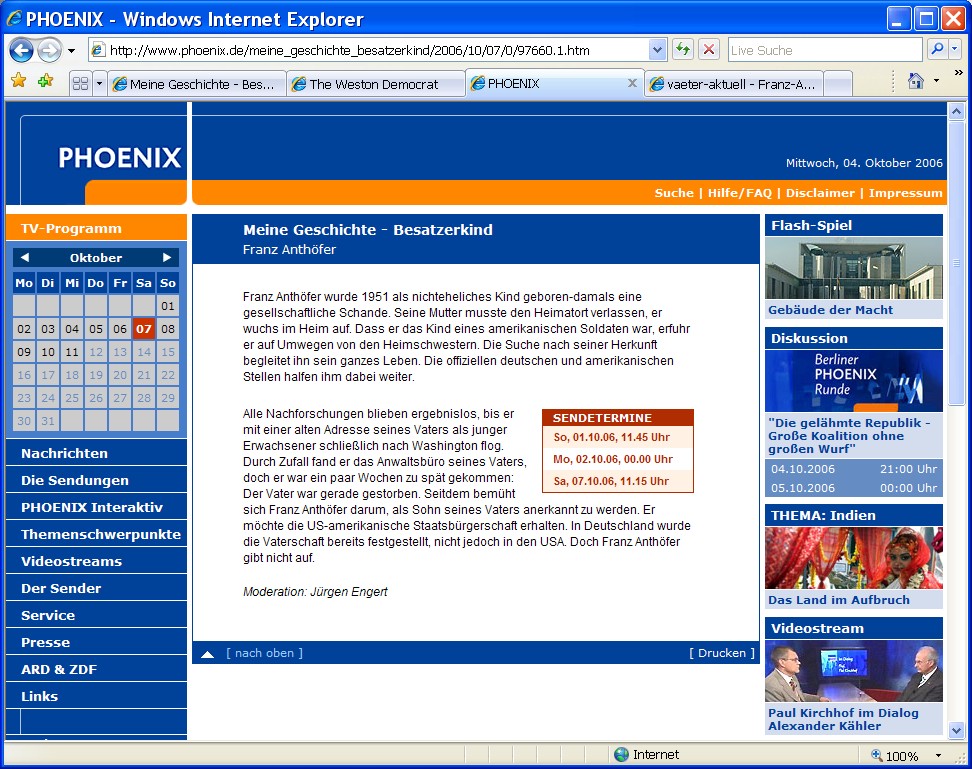972x769 pixels.
Task: Click into the Live Suche search box
Action: pyautogui.click(x=825, y=50)
